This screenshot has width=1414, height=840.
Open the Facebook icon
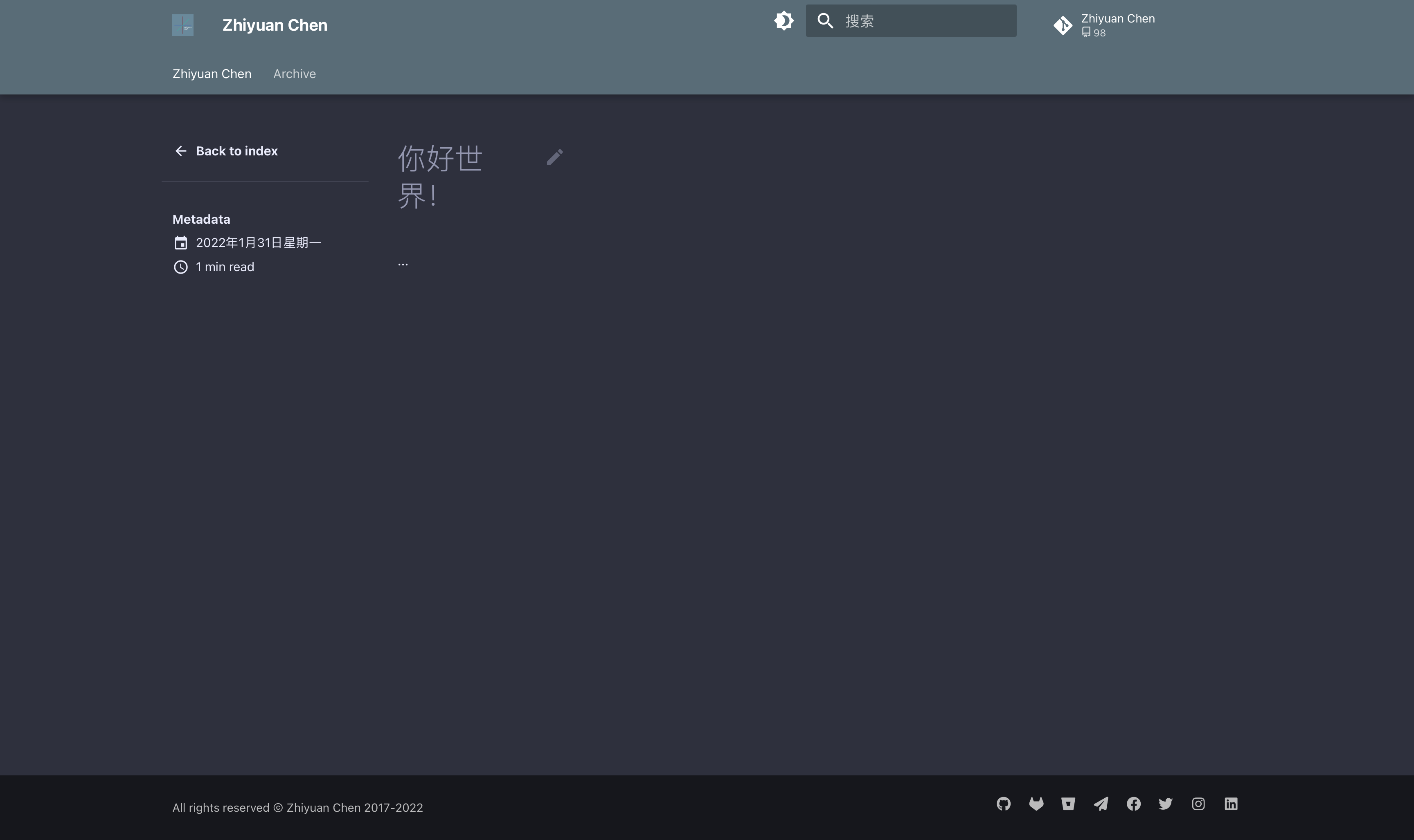click(1133, 804)
